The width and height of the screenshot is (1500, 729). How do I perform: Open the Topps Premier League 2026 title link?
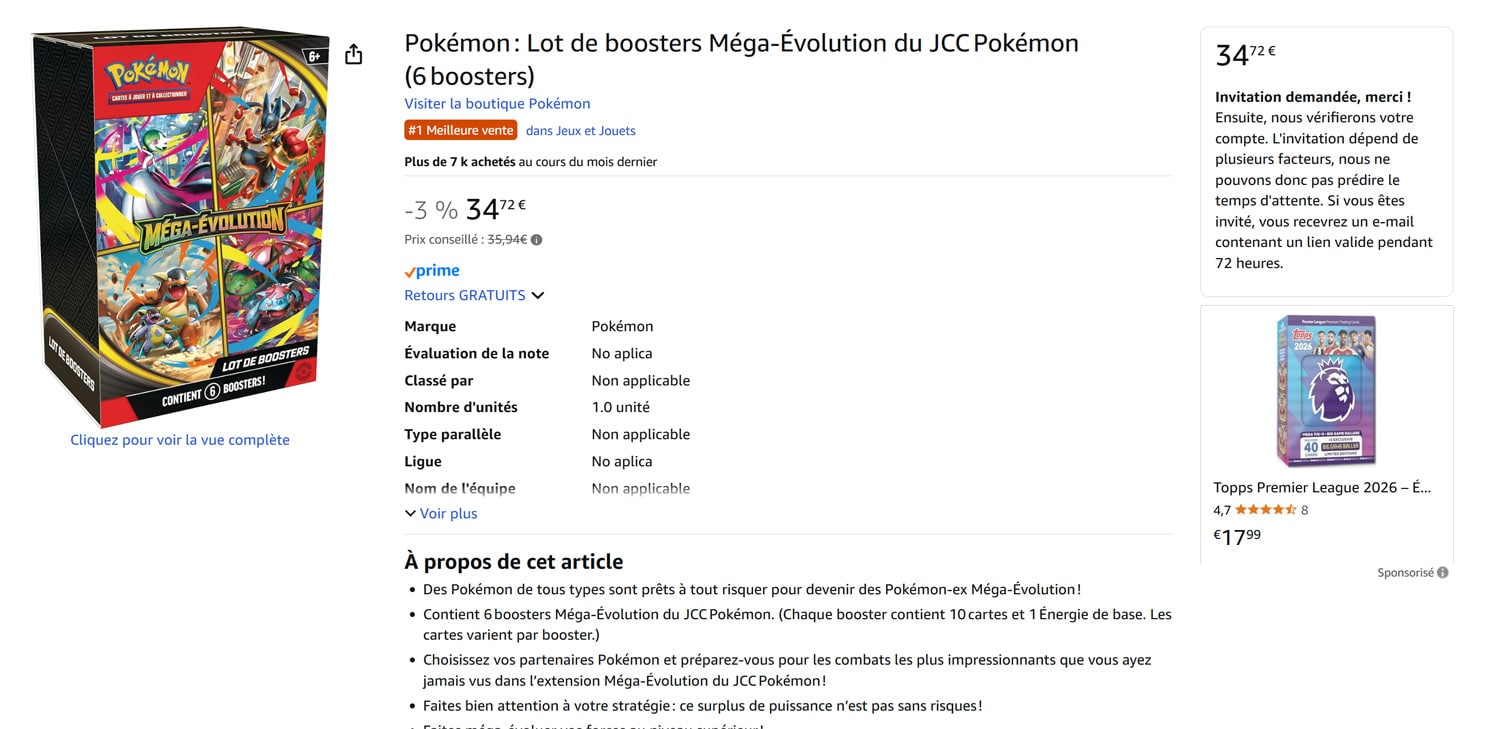point(1322,488)
